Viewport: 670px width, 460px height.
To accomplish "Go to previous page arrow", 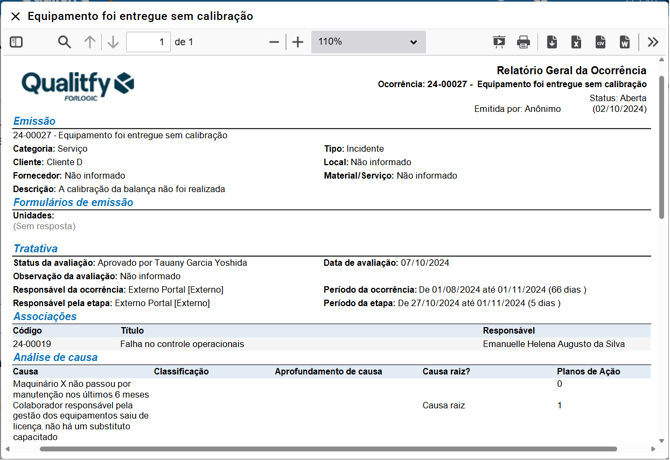I will pos(90,42).
